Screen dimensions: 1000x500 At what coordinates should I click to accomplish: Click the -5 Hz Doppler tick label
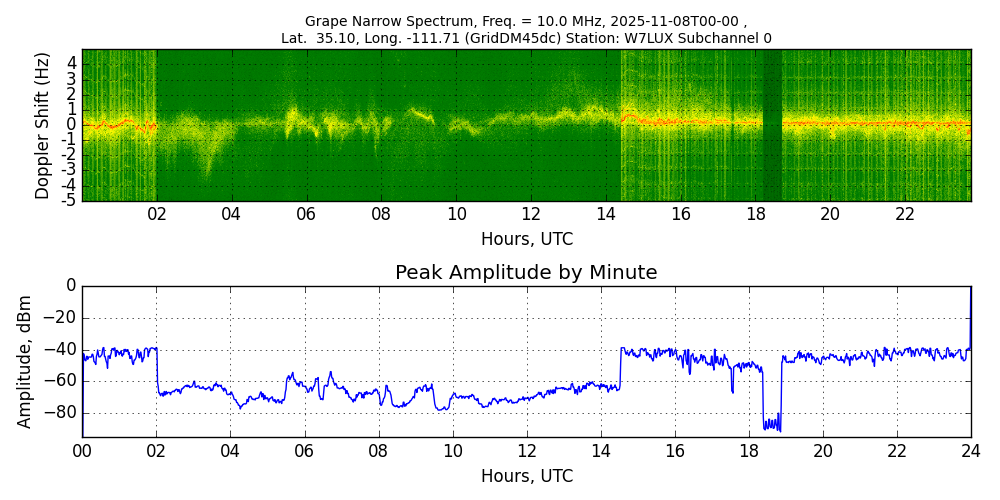[x=70, y=200]
